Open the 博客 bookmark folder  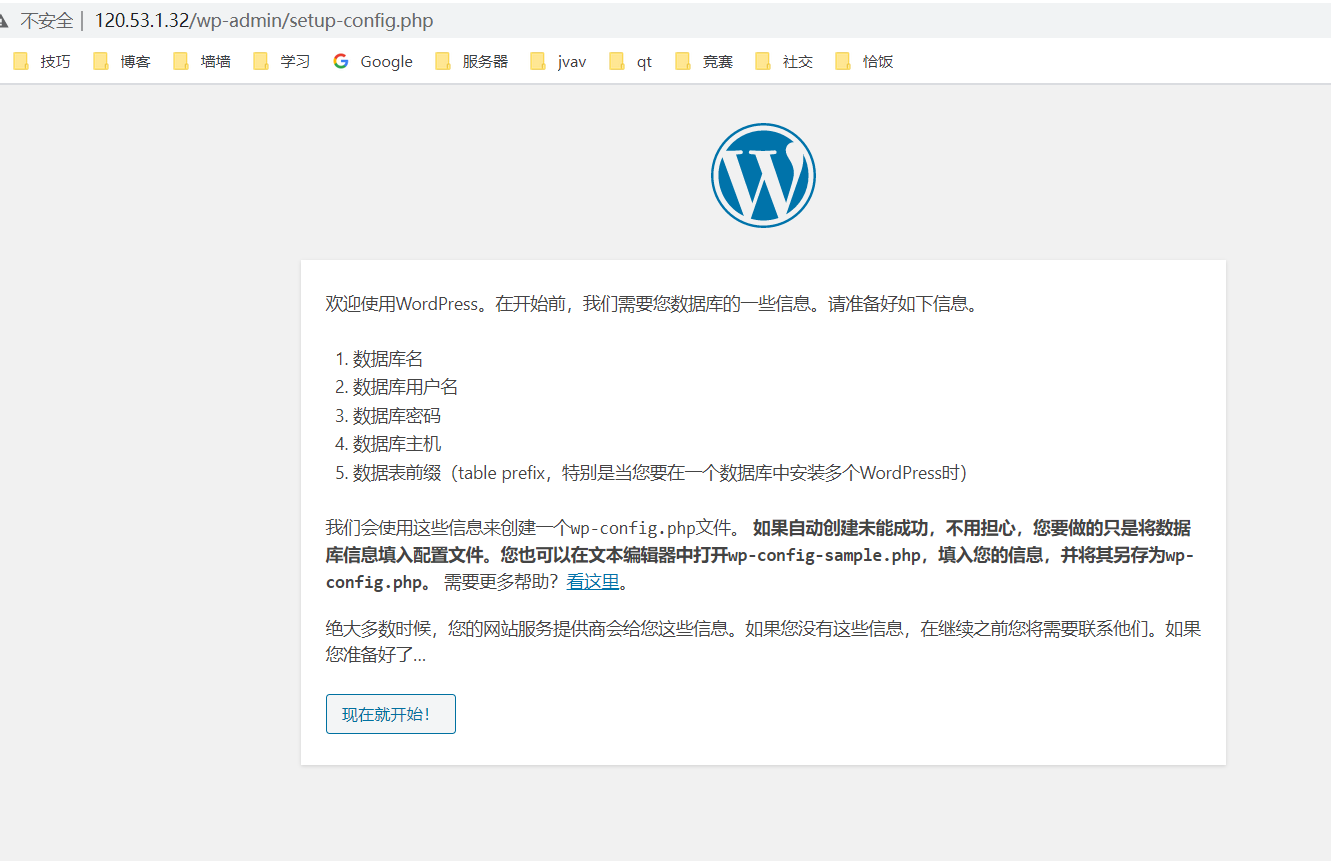122,61
